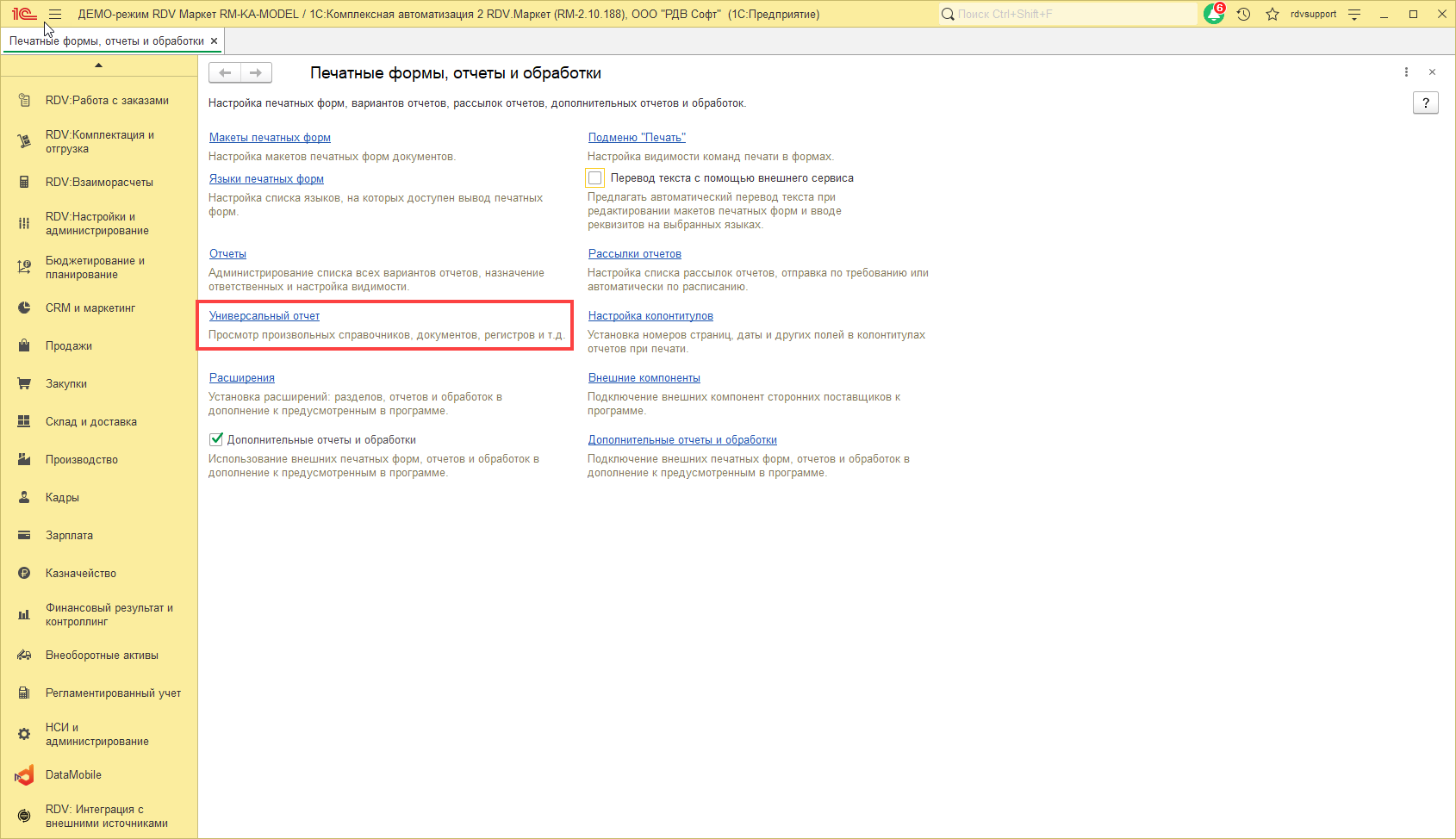The height and width of the screenshot is (839, 1456).
Task: Uncheck Дополнительные отчеты и обработки checkbox
Action: 217,439
